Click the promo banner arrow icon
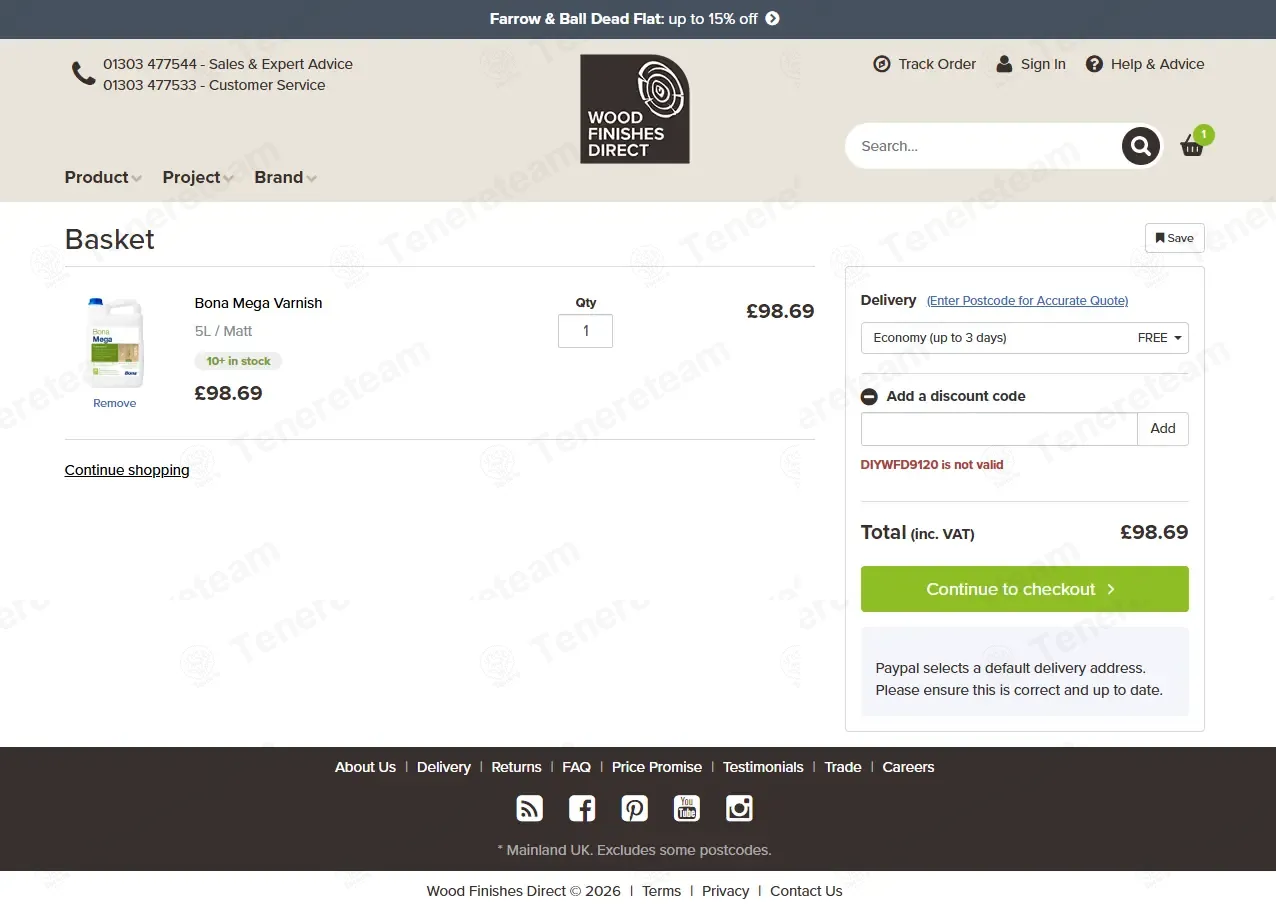The width and height of the screenshot is (1276, 904). pyautogui.click(x=772, y=19)
